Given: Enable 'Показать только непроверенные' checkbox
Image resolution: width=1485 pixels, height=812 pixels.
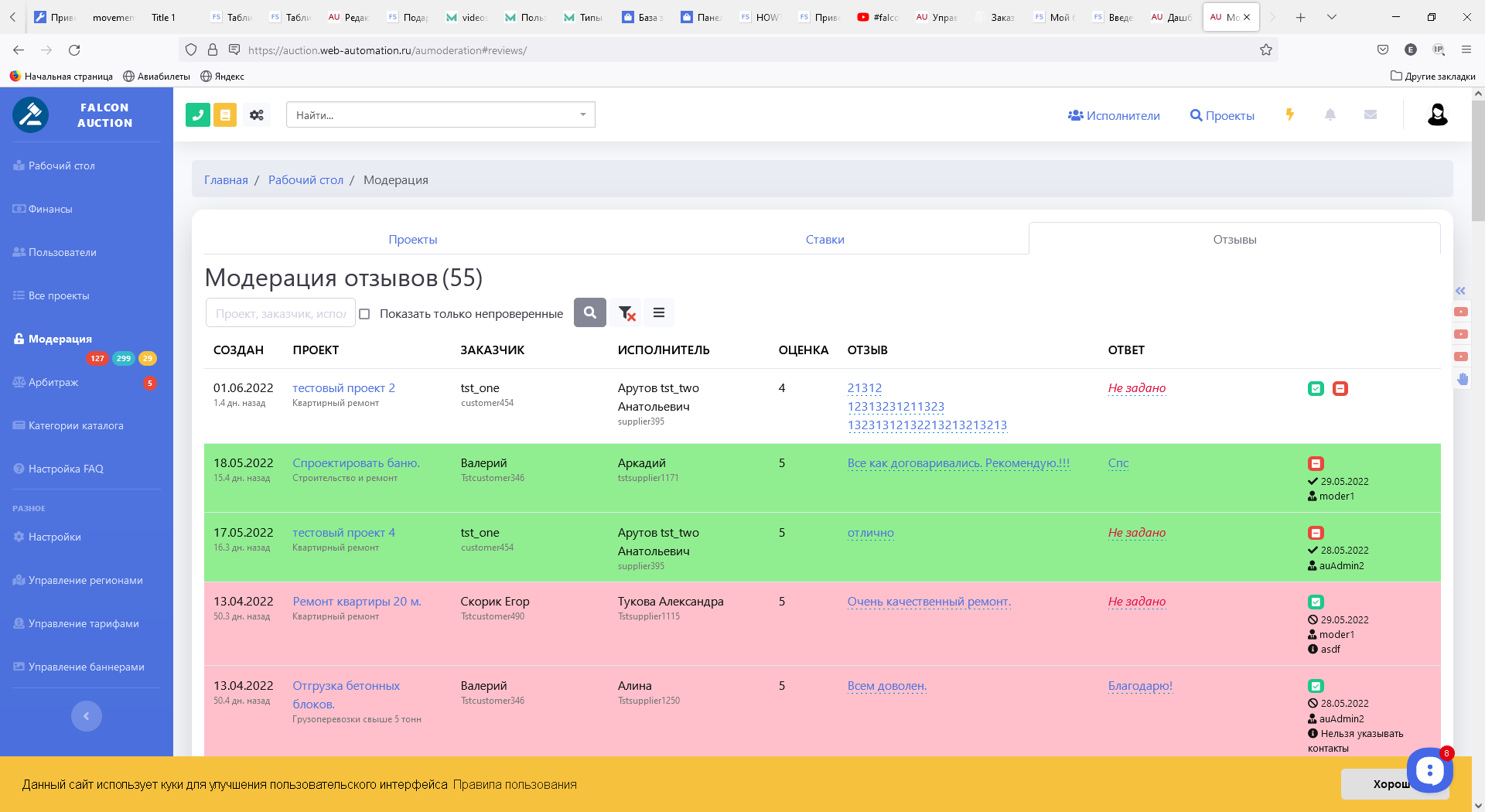Looking at the screenshot, I should tap(364, 314).
